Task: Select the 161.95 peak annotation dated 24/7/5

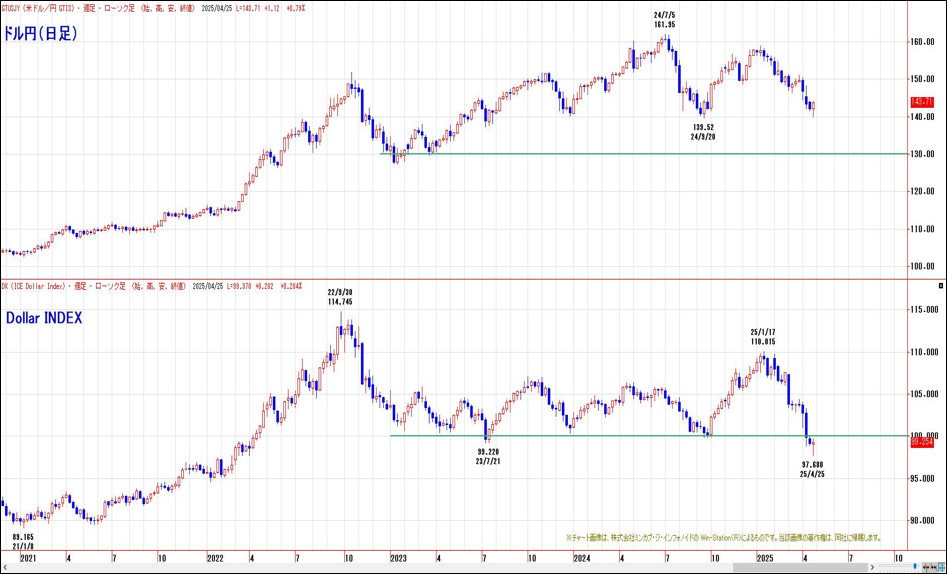Action: click(x=663, y=19)
